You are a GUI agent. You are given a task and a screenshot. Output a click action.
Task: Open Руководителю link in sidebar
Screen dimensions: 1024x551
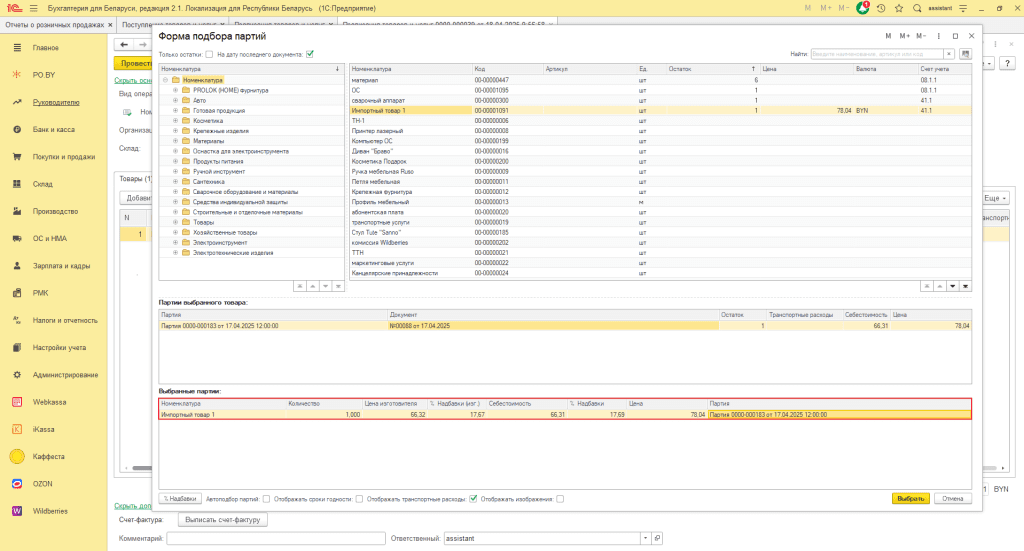[x=56, y=102]
